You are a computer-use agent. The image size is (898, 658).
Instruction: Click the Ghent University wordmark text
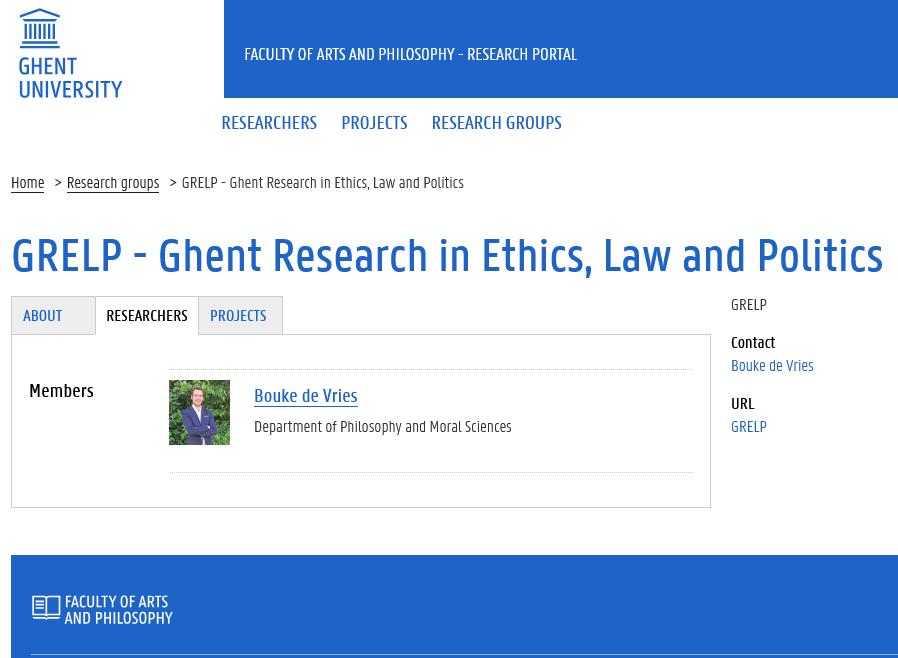70,78
